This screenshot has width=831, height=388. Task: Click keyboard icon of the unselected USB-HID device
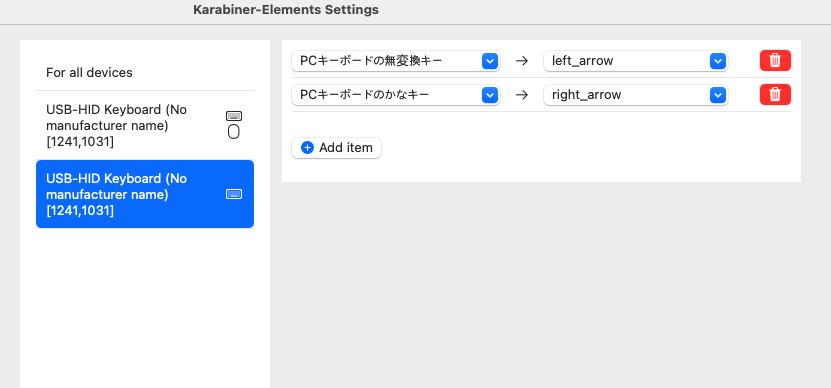pos(234,116)
